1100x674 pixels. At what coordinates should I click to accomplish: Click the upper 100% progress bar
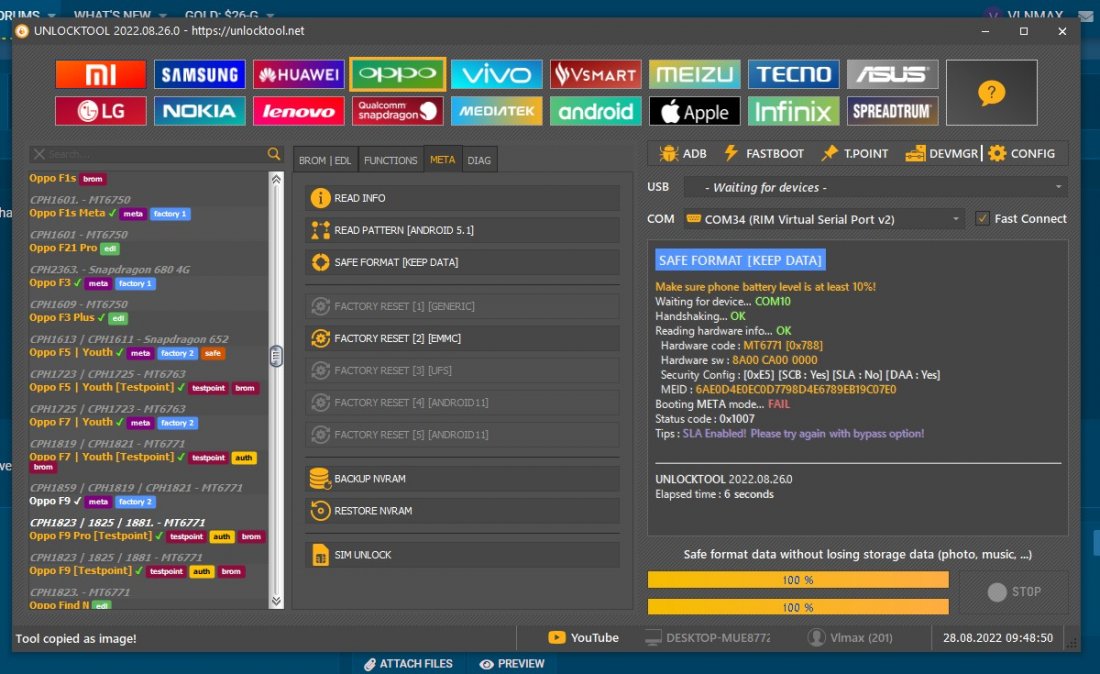(798, 580)
